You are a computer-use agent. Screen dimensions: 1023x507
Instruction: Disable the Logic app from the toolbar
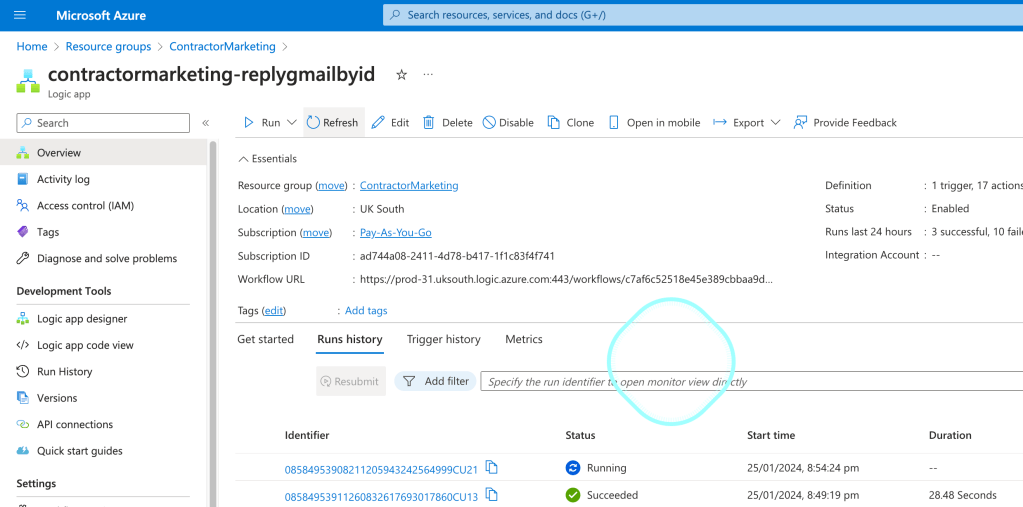(x=508, y=123)
